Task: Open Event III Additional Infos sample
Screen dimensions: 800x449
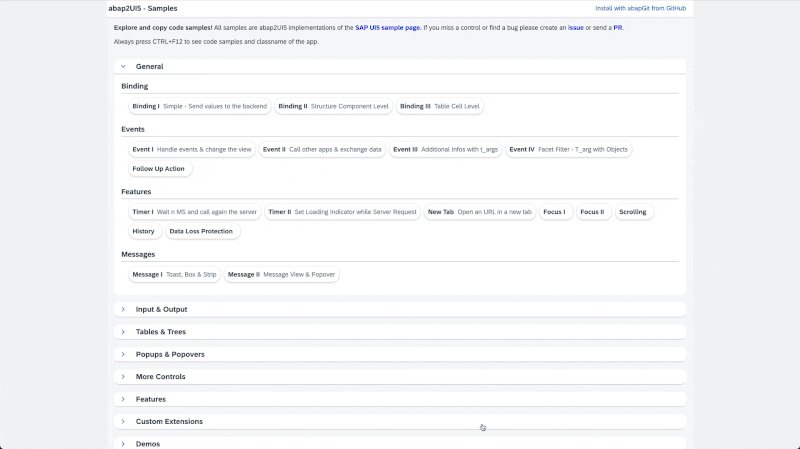Action: click(x=445, y=149)
